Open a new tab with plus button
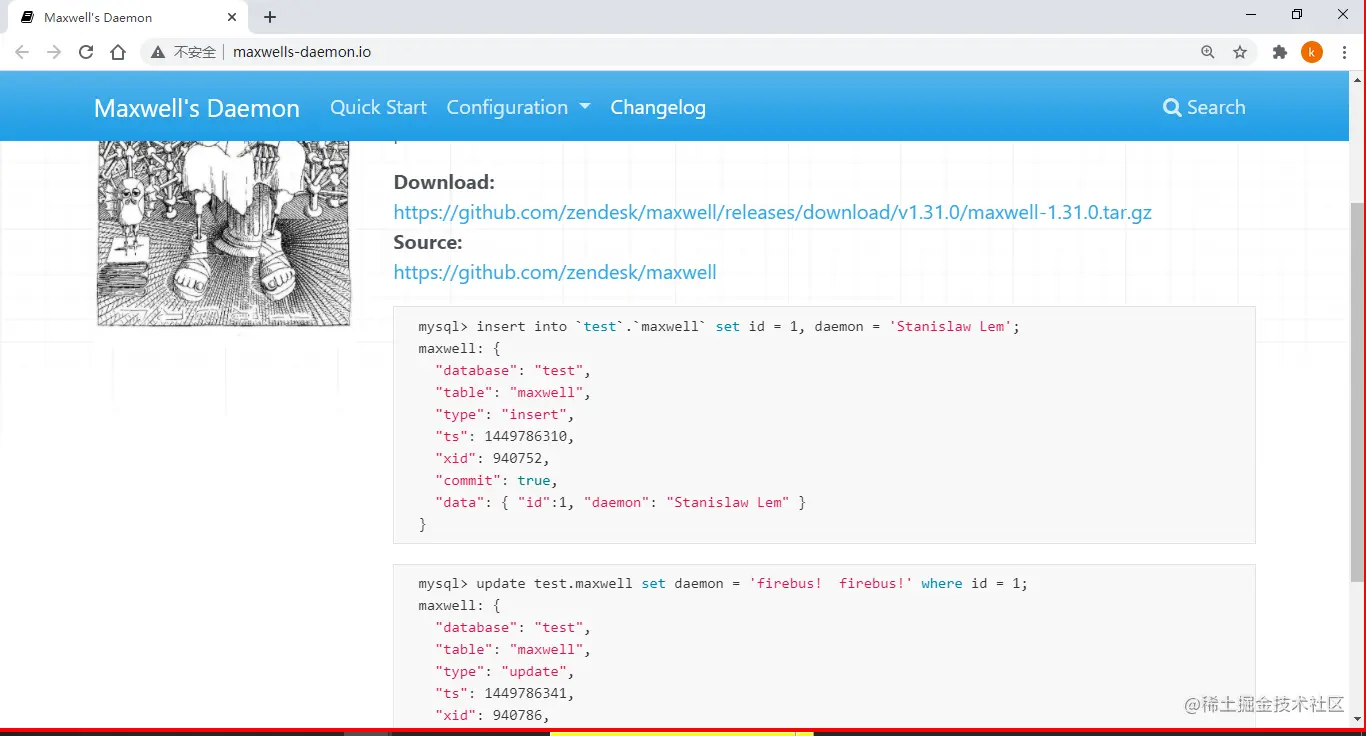Screen dimensions: 1366x736 point(270,17)
